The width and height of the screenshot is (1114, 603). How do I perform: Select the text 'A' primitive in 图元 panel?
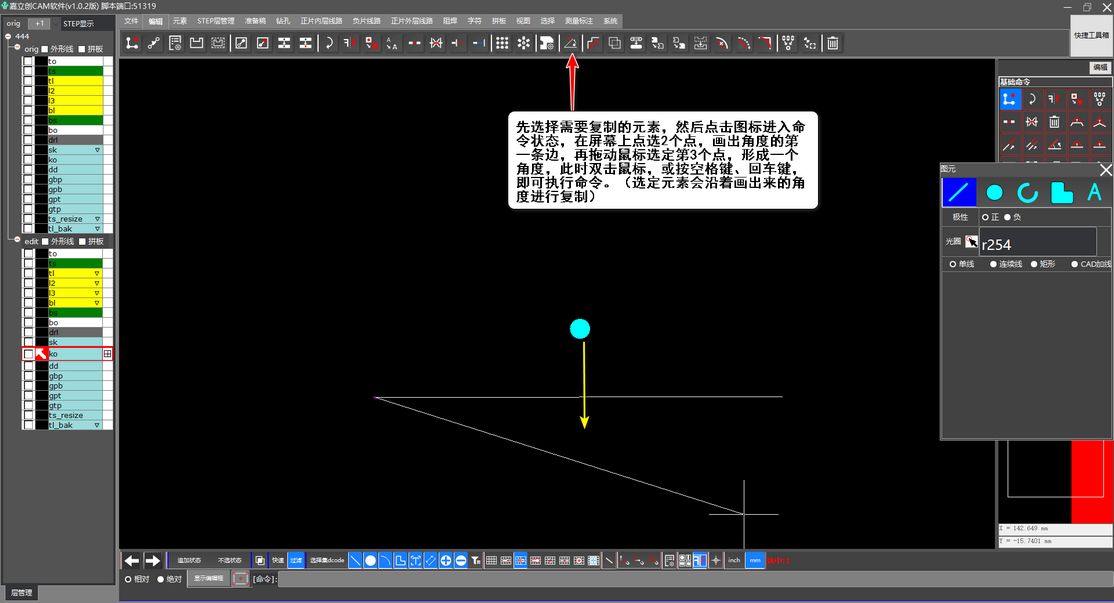(x=1094, y=192)
